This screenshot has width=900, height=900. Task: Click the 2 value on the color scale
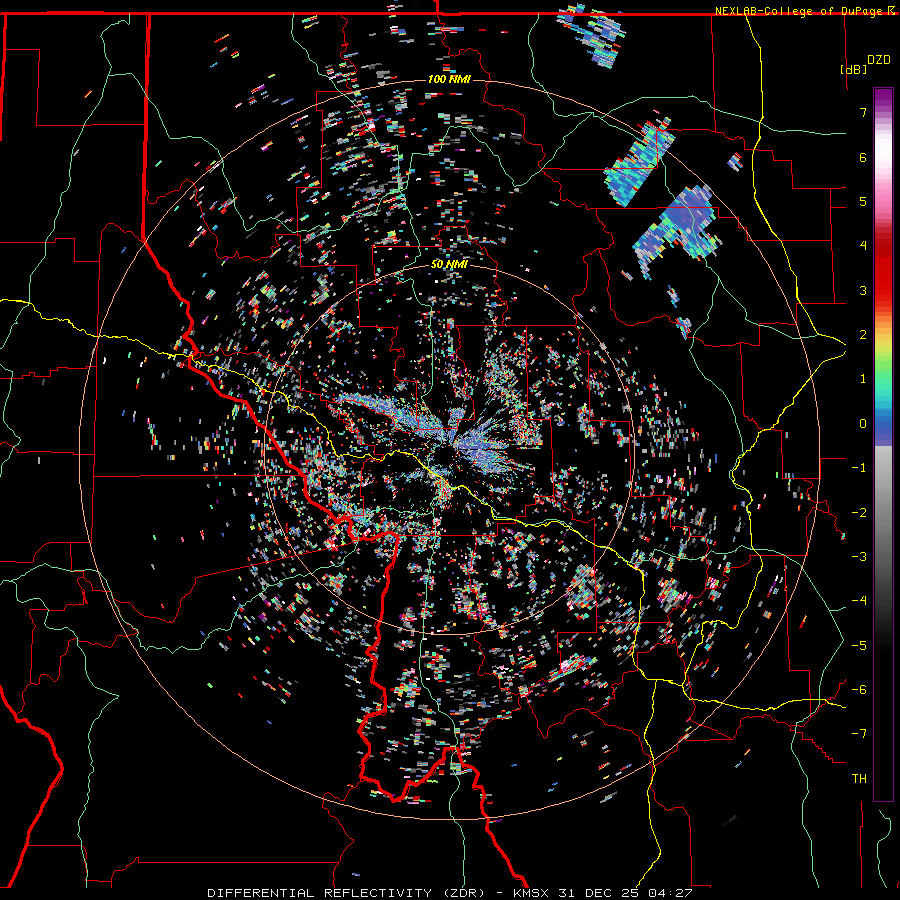863,335
